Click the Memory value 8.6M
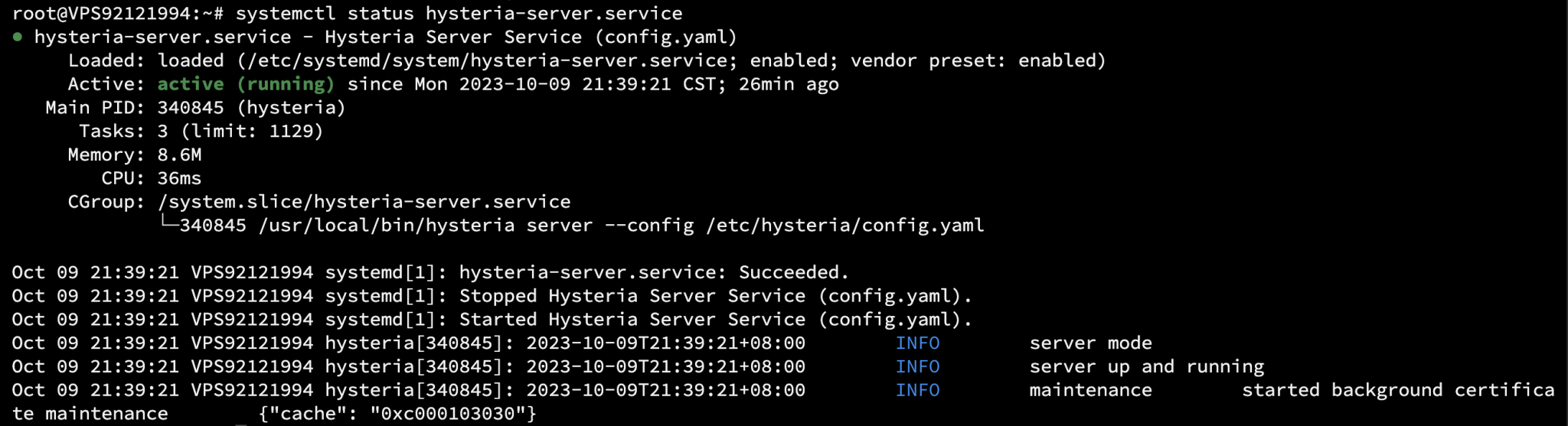 (179, 155)
